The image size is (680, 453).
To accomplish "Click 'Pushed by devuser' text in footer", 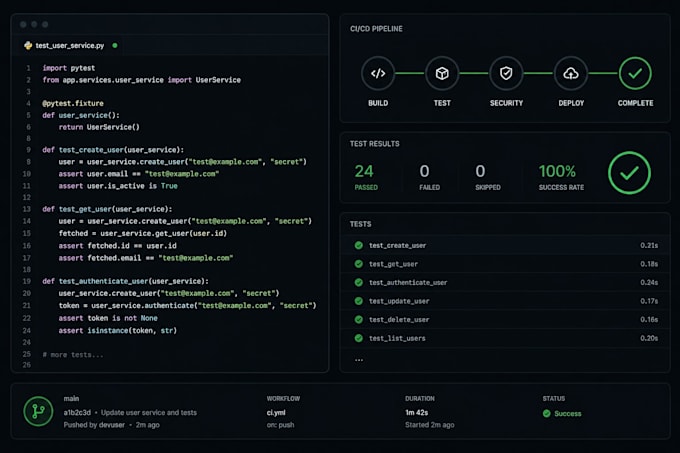I will (94, 425).
